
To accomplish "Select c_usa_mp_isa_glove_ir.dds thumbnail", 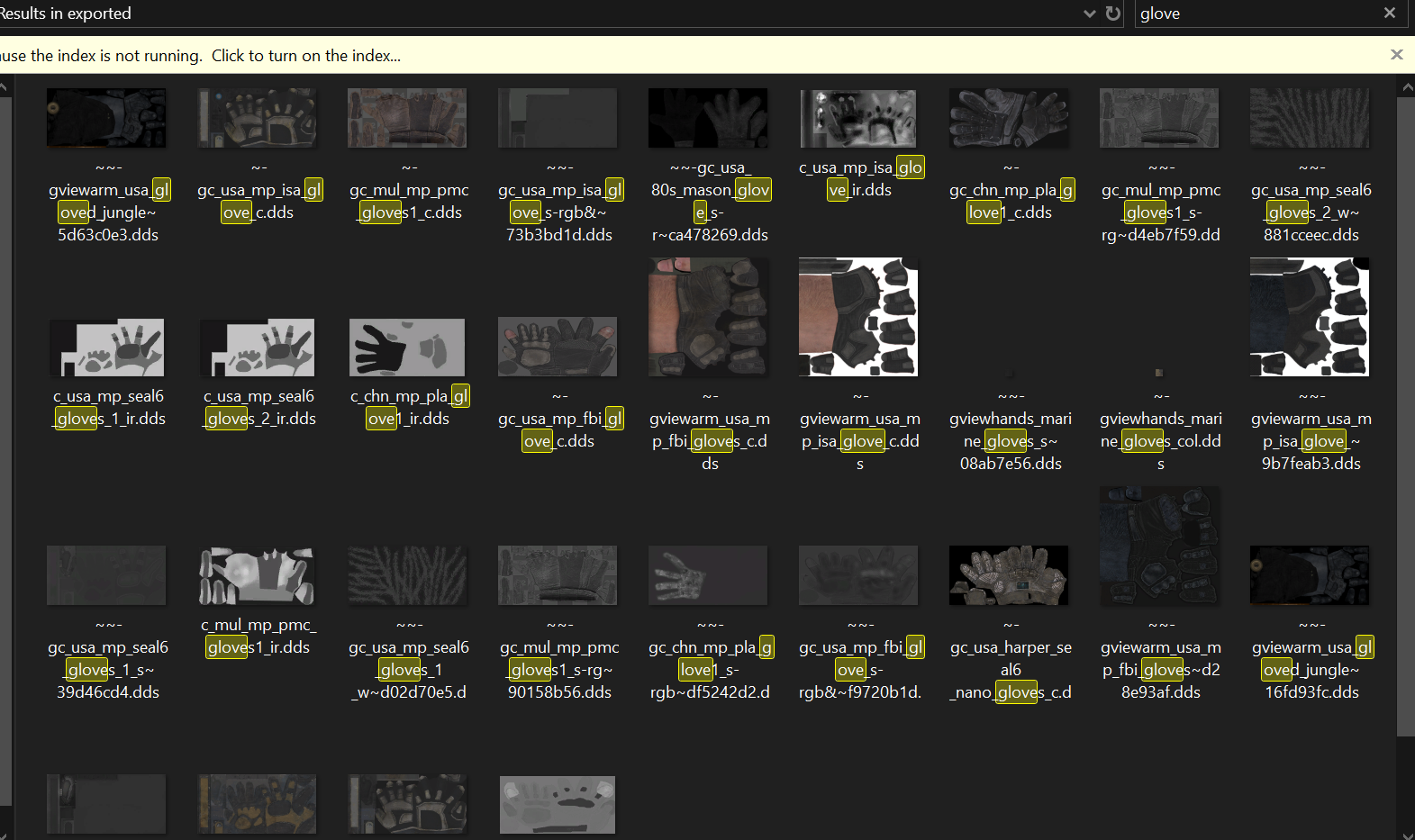I will click(858, 118).
